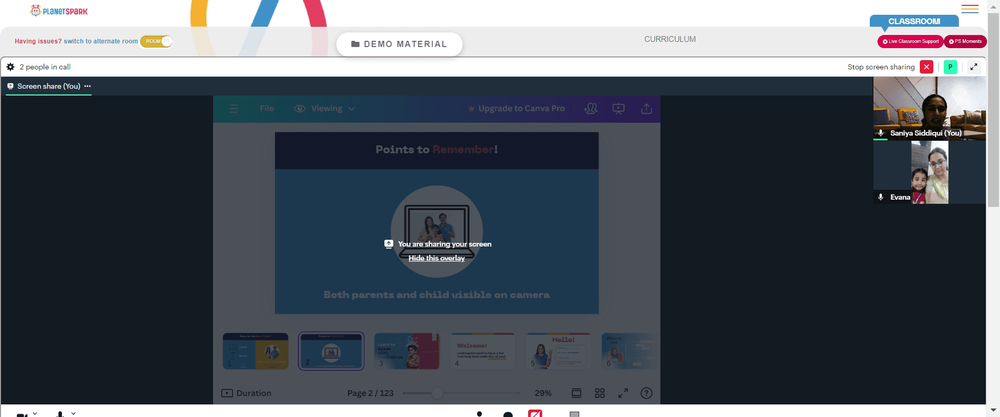Click PS Moments button
Image resolution: width=1000 pixels, height=417 pixels.
[x=965, y=41]
